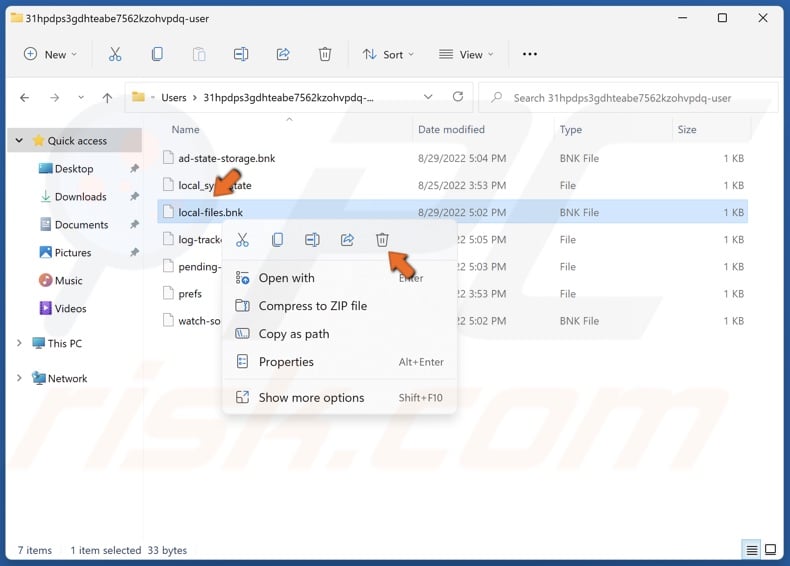Click the Share icon in context menu
The height and width of the screenshot is (566, 790).
(347, 240)
